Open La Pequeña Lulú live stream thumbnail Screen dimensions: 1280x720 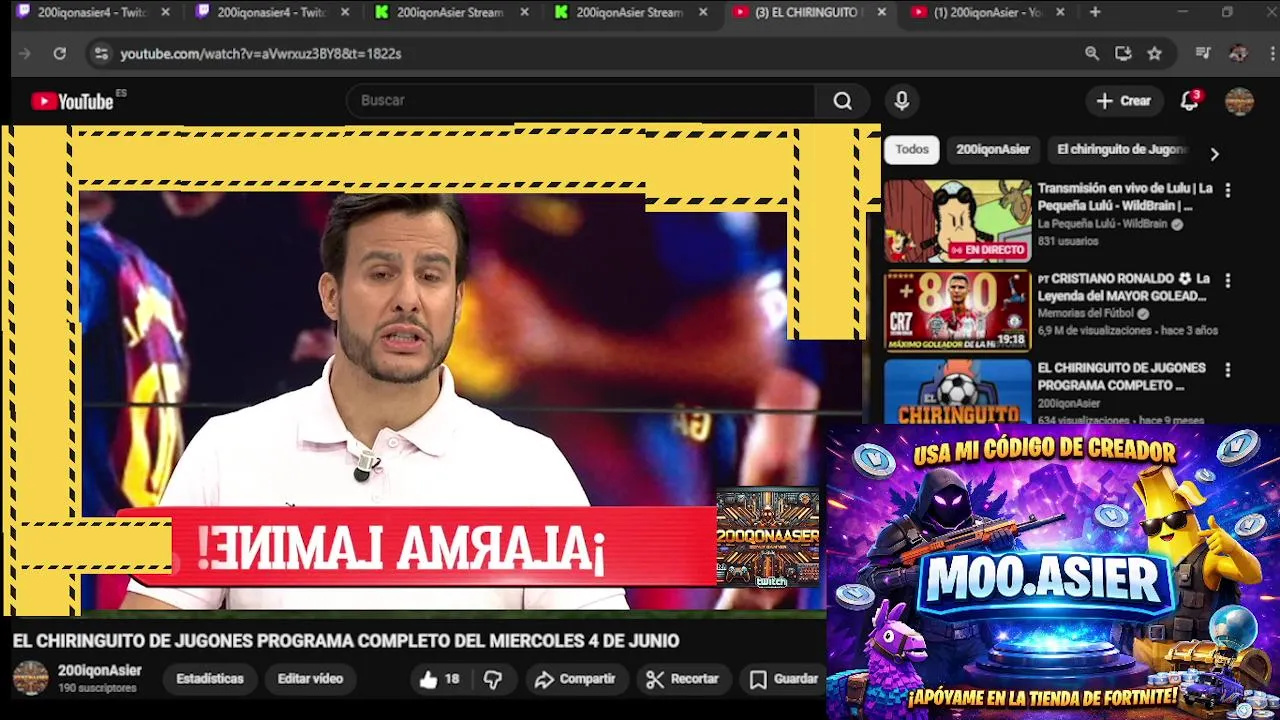tap(957, 221)
